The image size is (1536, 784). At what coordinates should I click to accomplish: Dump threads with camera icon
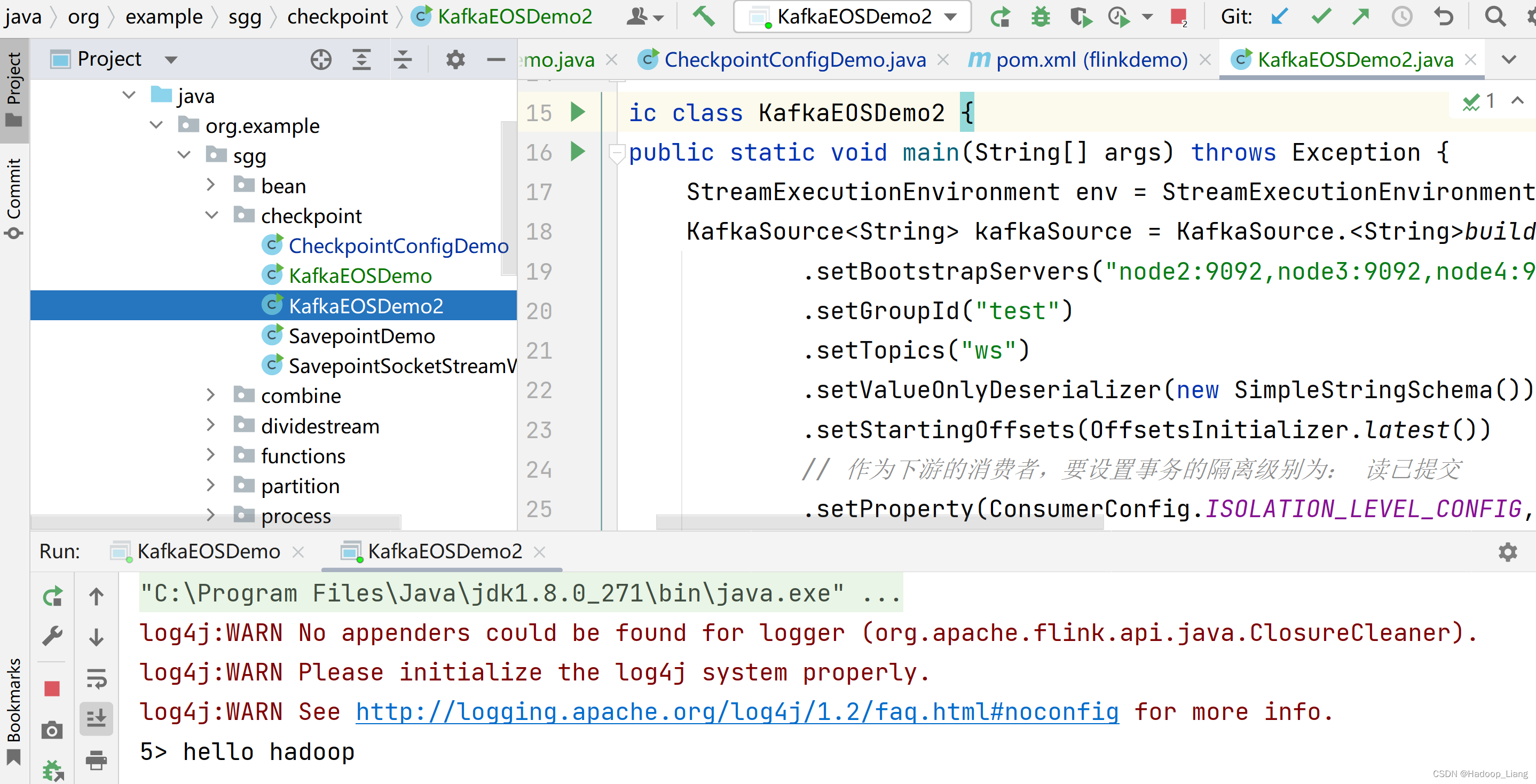tap(52, 730)
